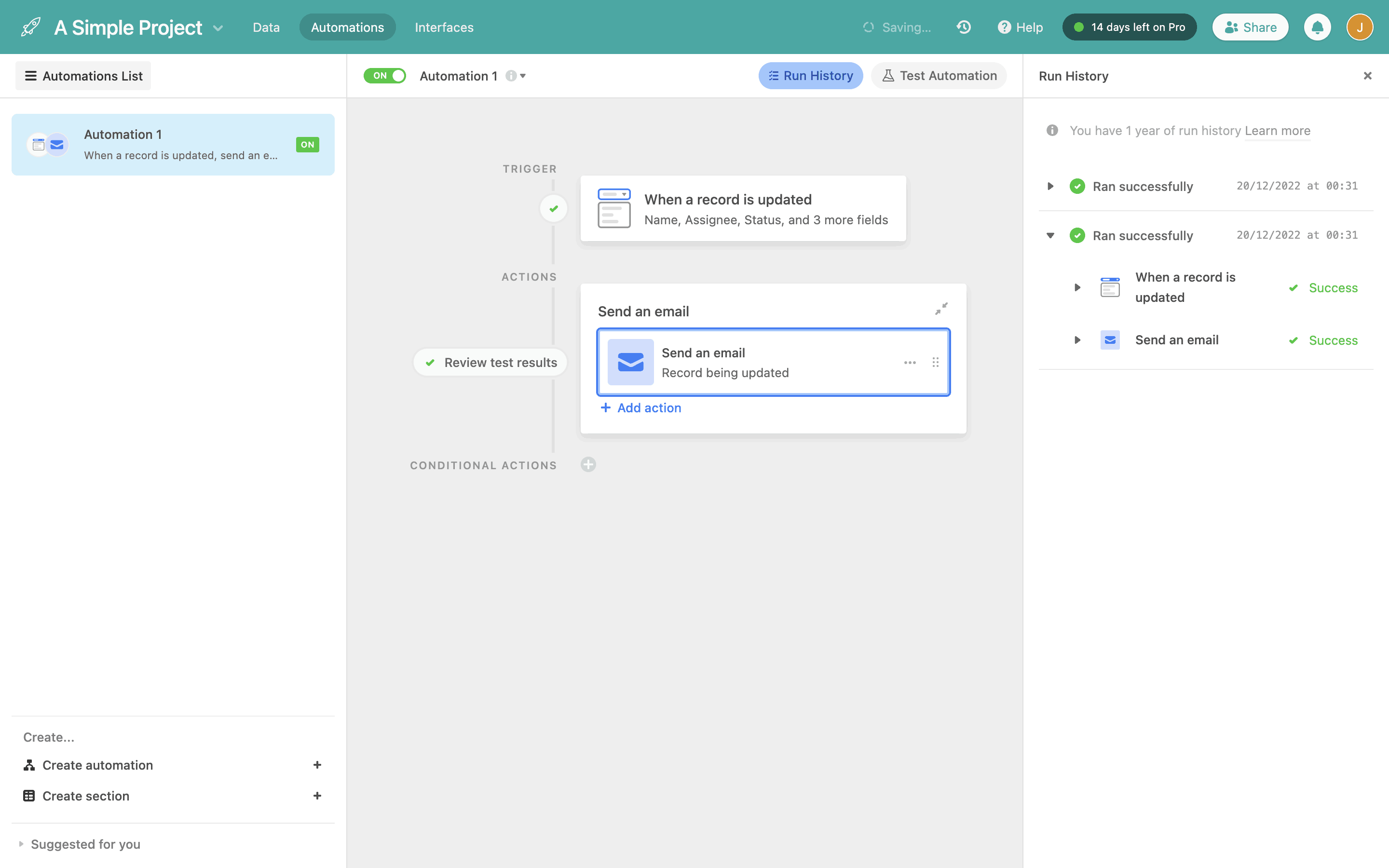Click the run history record-updated step icon

click(x=1110, y=287)
